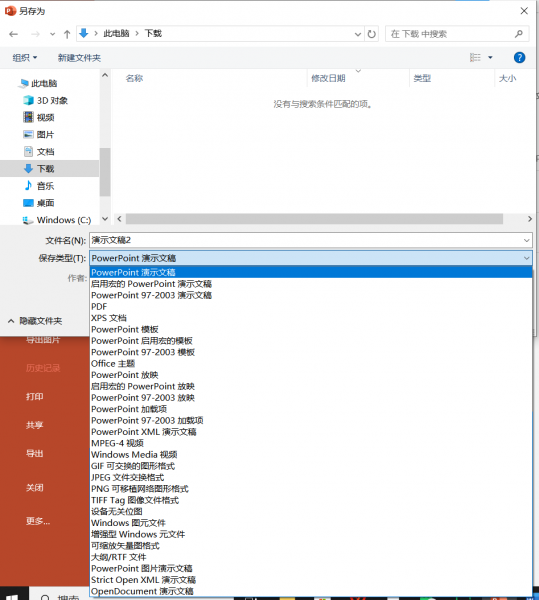Click the horizontal scrollbar right arrow
Viewport: 539px width, 600px height.
point(530,219)
